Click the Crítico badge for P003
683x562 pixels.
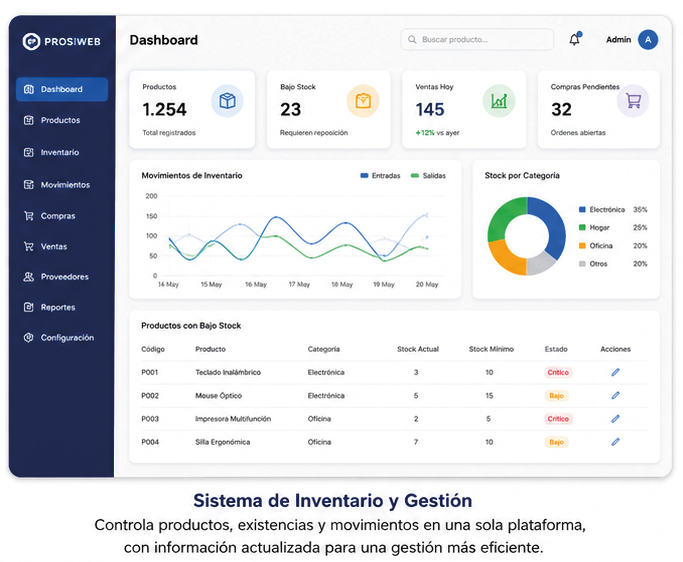(558, 419)
